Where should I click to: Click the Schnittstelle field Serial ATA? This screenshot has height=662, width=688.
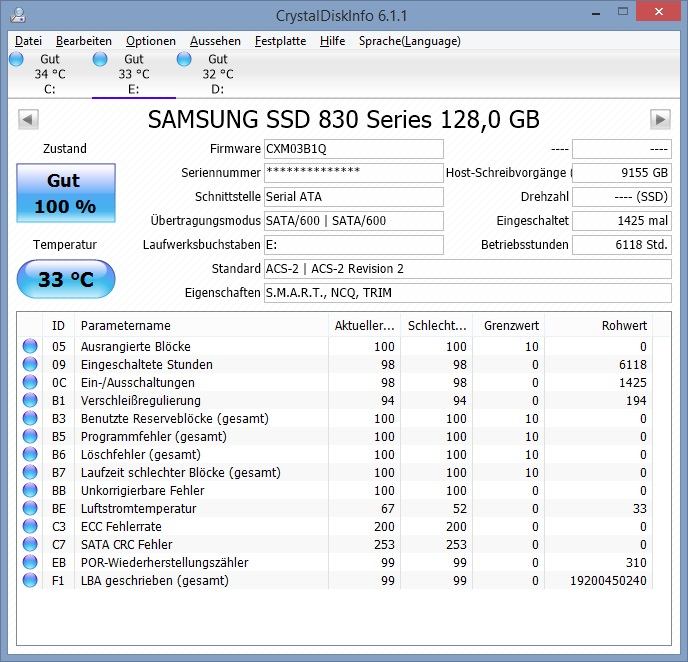point(354,197)
